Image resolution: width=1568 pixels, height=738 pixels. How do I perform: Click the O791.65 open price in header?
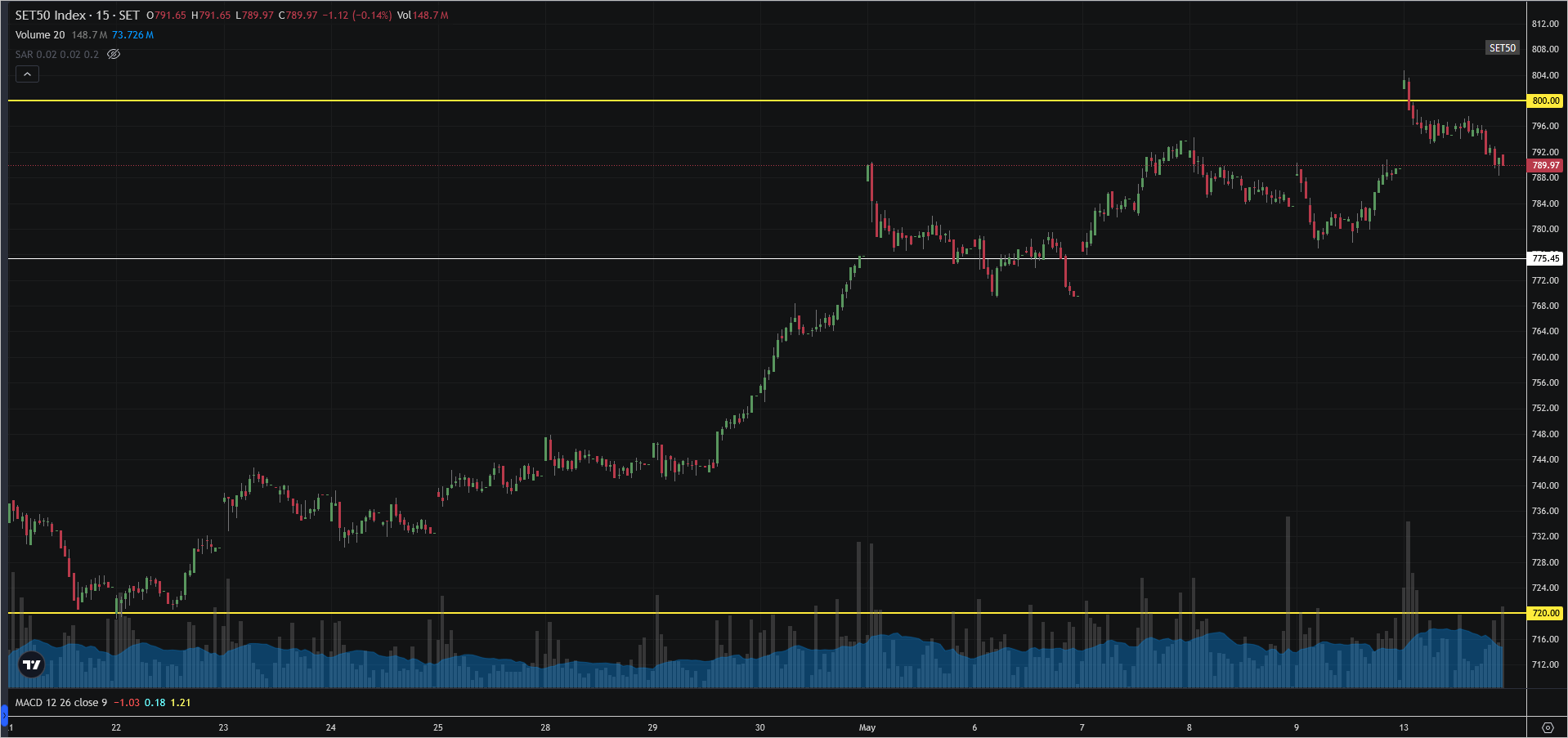click(166, 16)
